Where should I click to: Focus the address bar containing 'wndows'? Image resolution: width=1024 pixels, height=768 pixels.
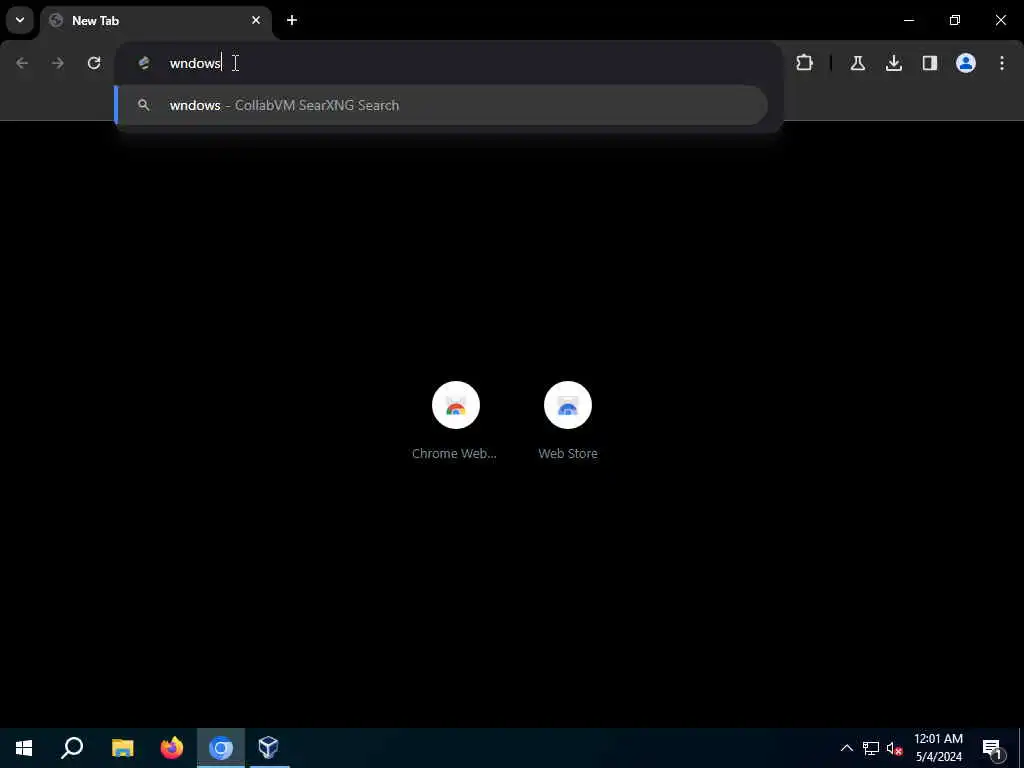pos(449,63)
